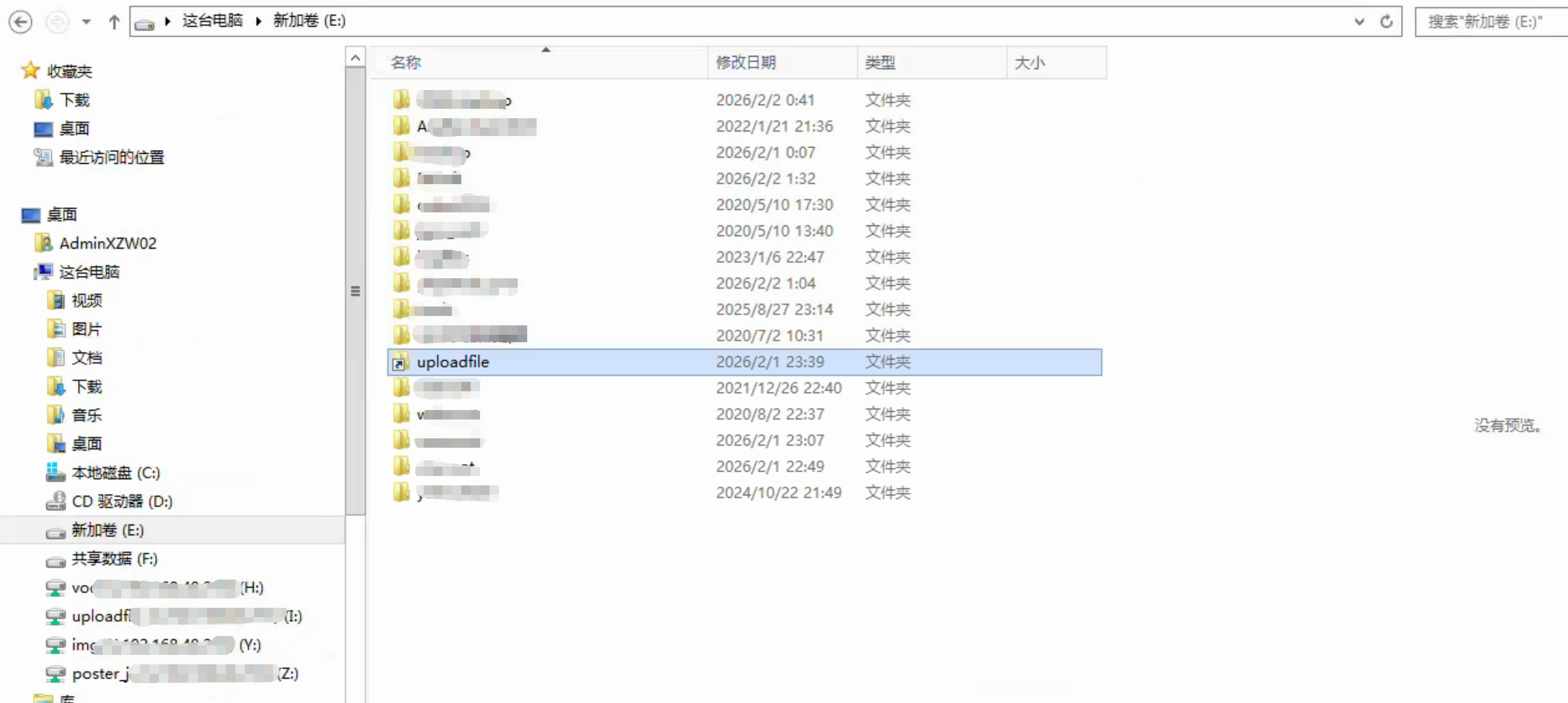Open the 文档 folder from the sidebar
Image resolution: width=1568 pixels, height=703 pixels.
coord(87,357)
